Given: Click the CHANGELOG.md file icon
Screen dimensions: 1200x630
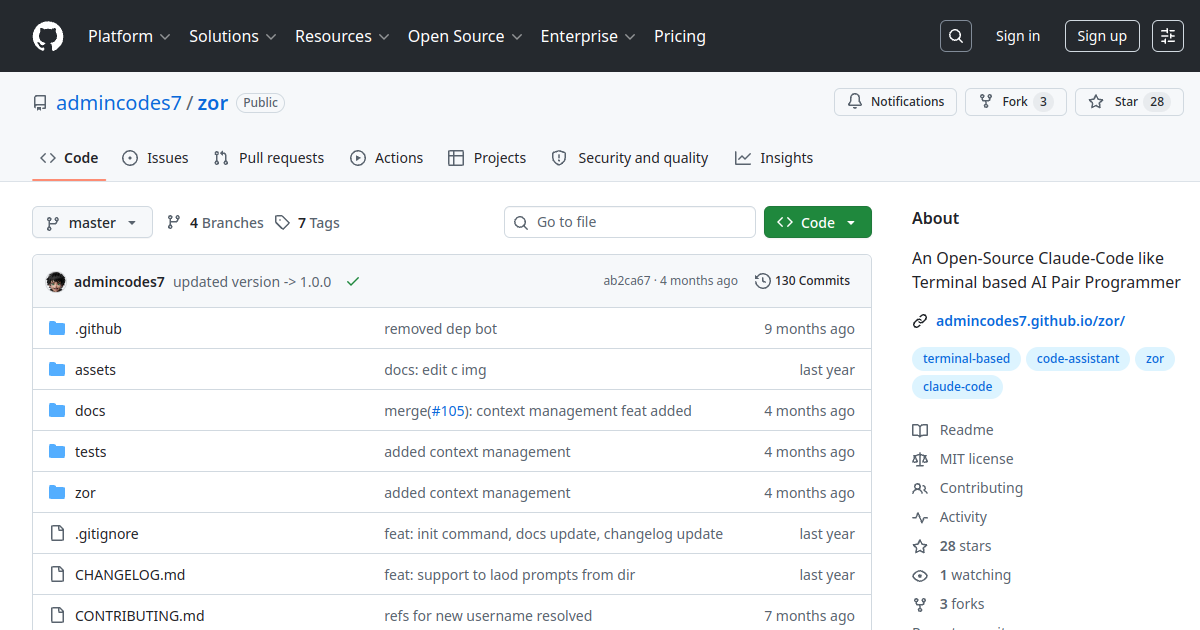Looking at the screenshot, I should tap(57, 575).
